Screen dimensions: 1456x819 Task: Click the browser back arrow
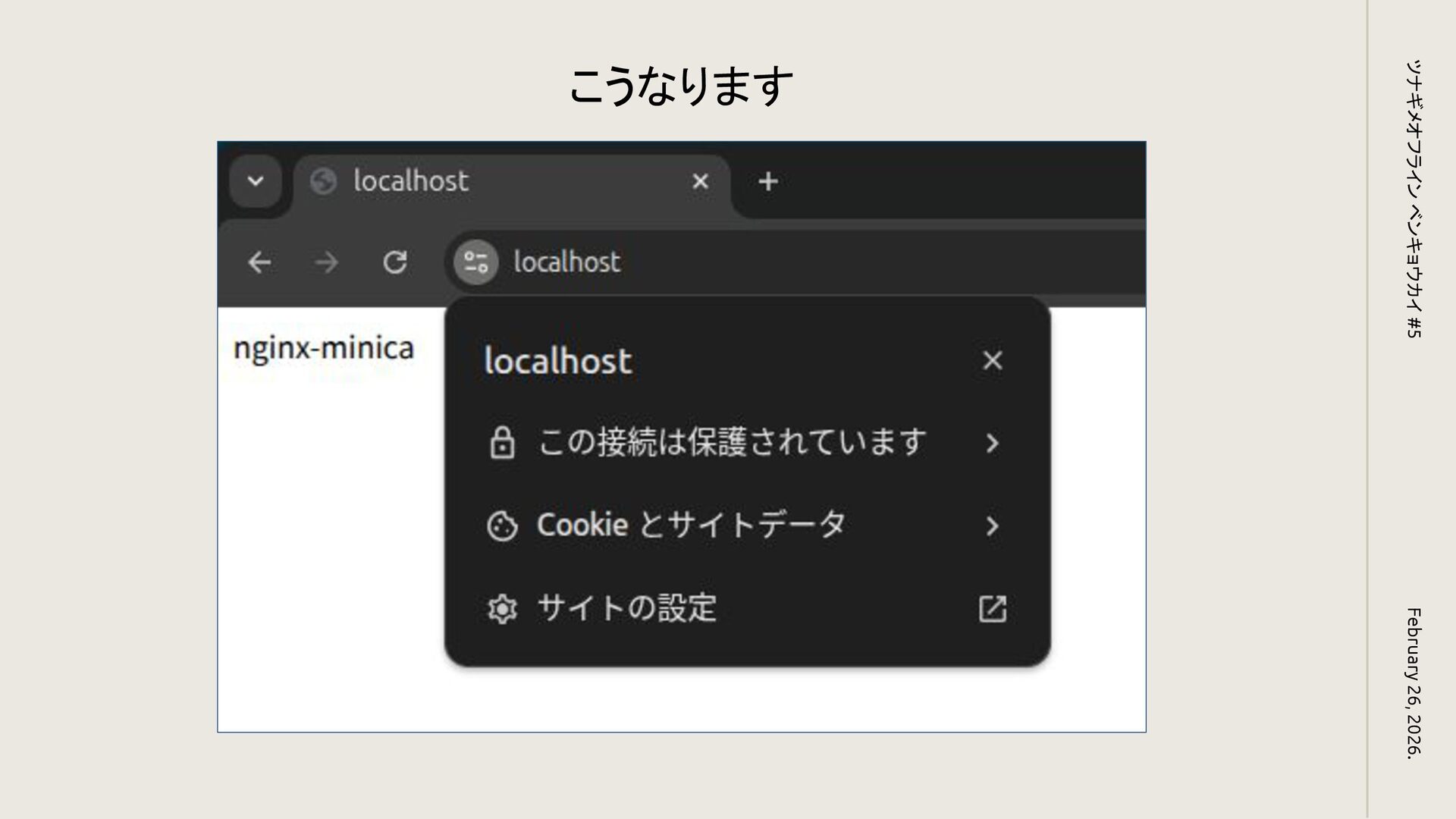pos(259,263)
